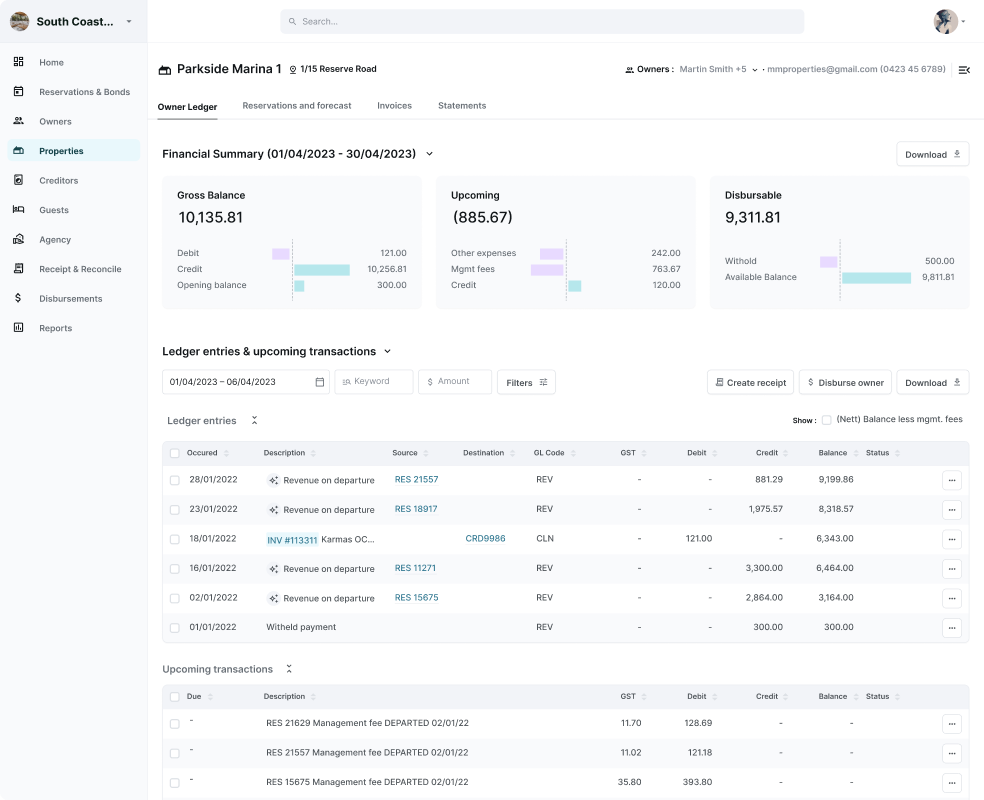
Task: Select Disbursements in the sidebar
Action: coord(70,298)
